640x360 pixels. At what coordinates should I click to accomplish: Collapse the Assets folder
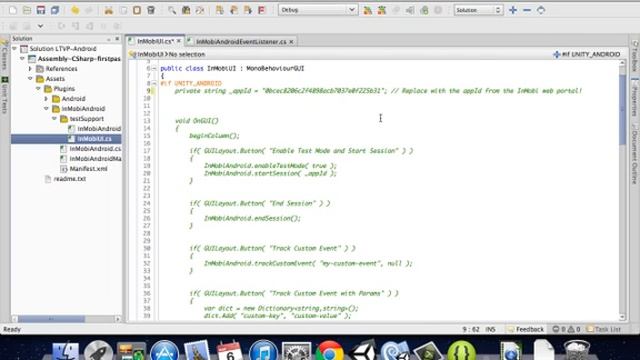pos(30,79)
